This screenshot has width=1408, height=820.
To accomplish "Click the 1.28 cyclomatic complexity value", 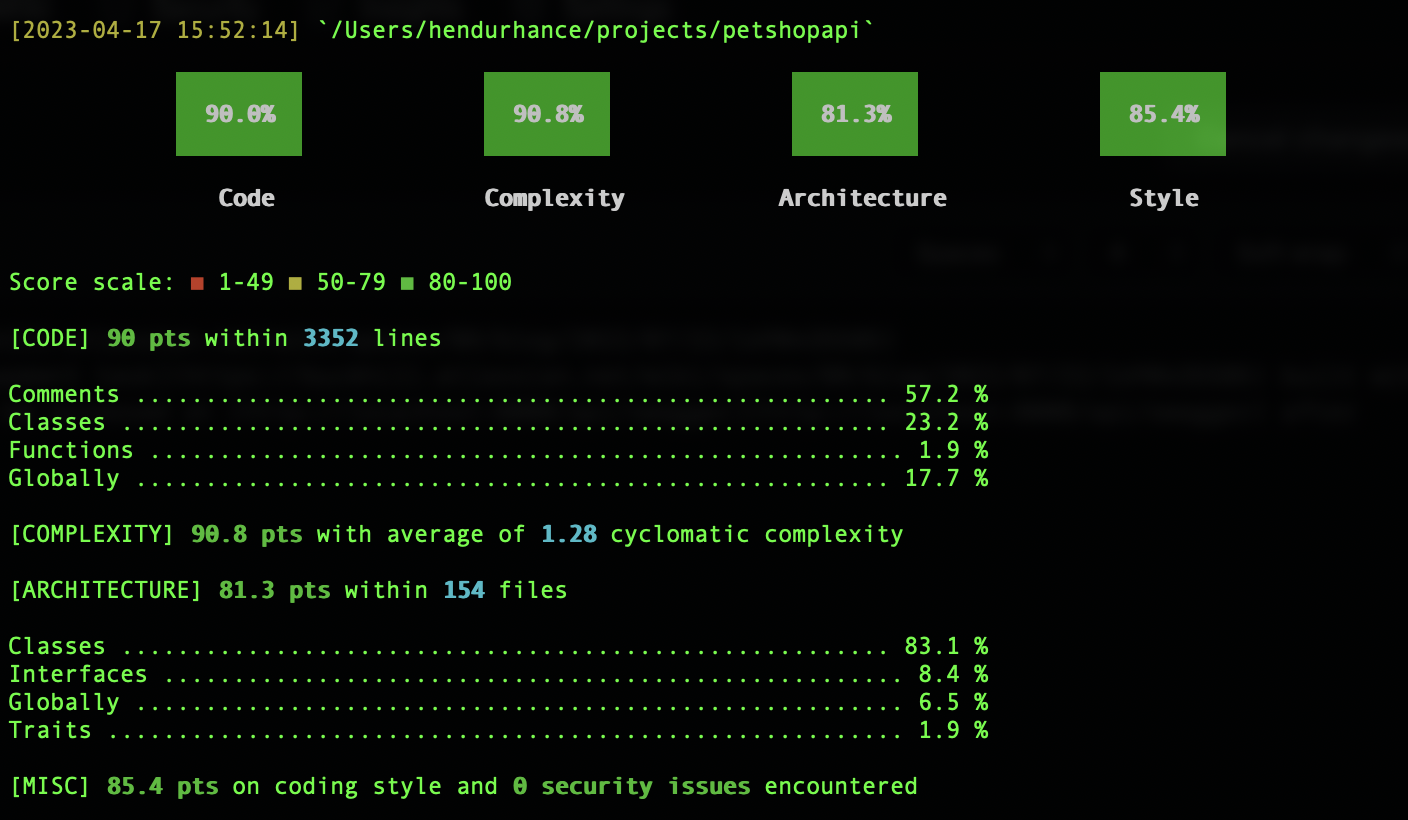I will coord(568,533).
